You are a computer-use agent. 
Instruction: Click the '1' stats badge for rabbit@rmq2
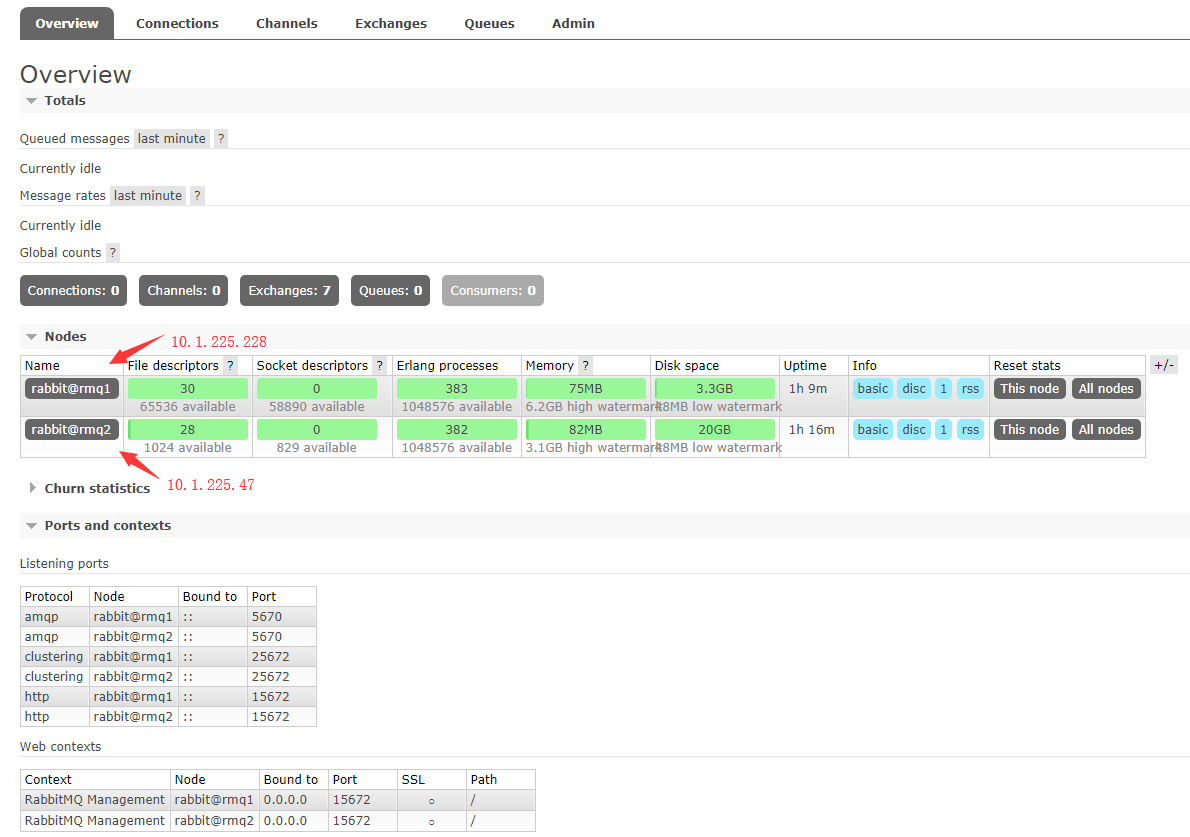942,429
